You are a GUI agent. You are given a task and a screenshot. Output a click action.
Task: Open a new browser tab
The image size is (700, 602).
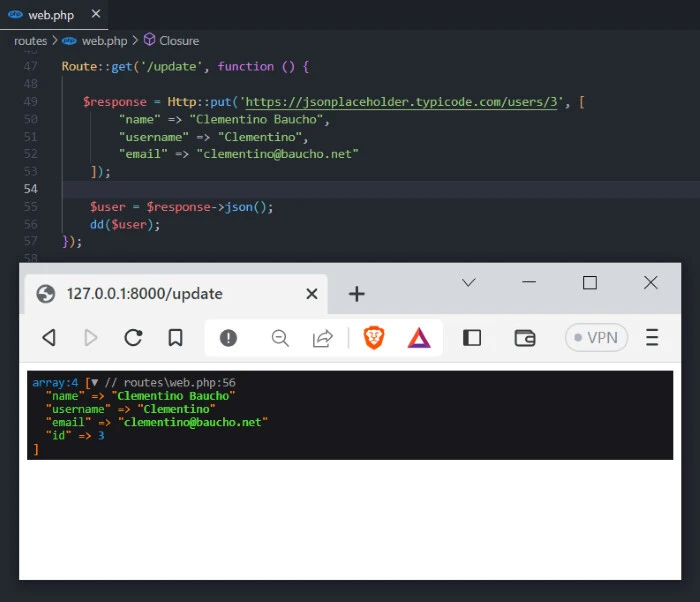click(356, 293)
